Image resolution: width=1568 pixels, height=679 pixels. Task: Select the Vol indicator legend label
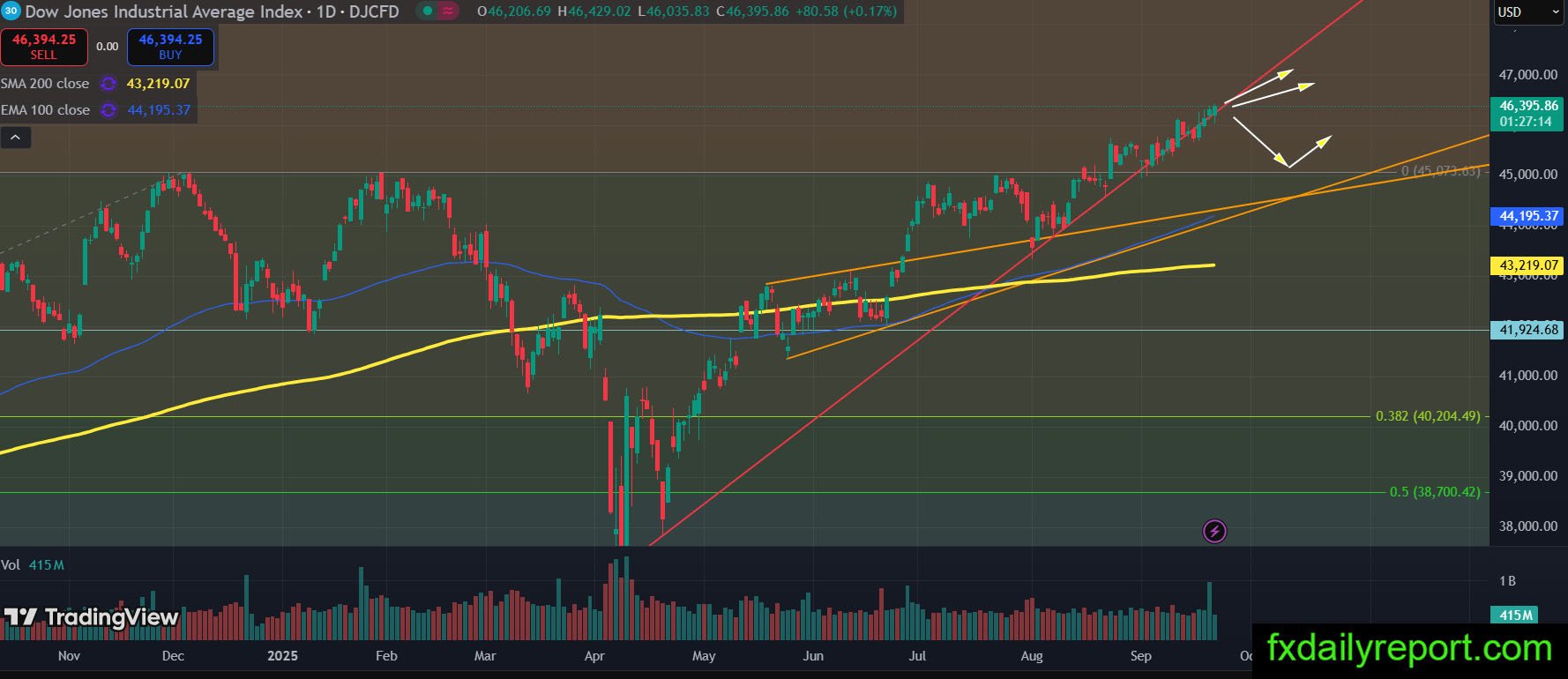pos(11,564)
